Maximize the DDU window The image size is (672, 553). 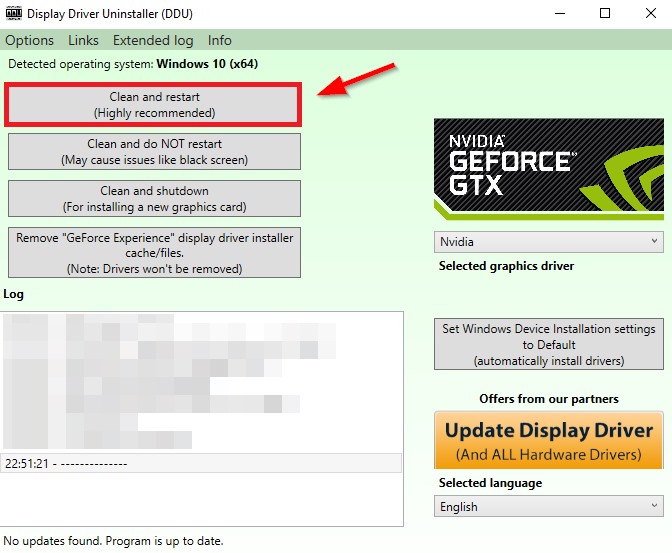(x=605, y=13)
